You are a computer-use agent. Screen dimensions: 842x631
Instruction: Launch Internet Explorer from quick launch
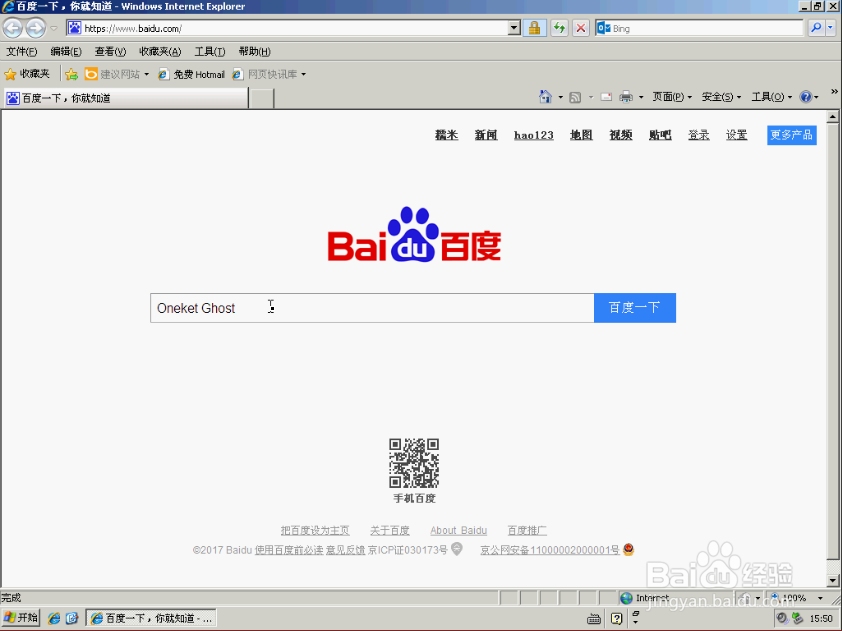(x=54, y=618)
